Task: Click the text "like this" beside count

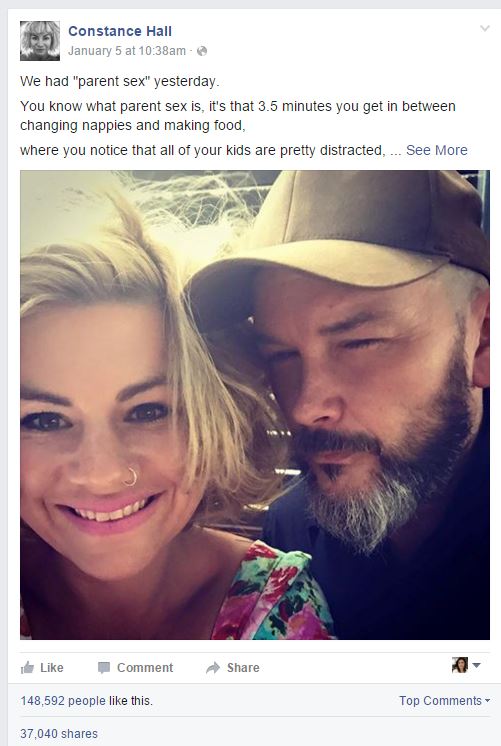Action: point(130,701)
